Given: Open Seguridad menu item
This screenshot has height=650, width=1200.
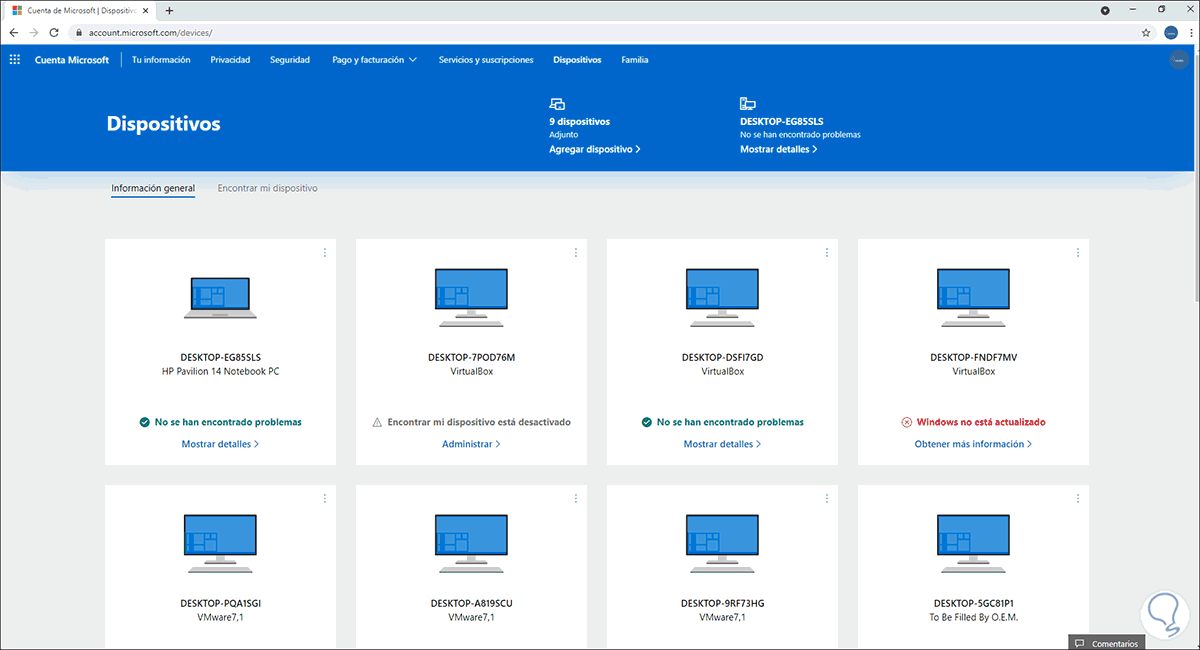Looking at the screenshot, I should click(x=290, y=60).
